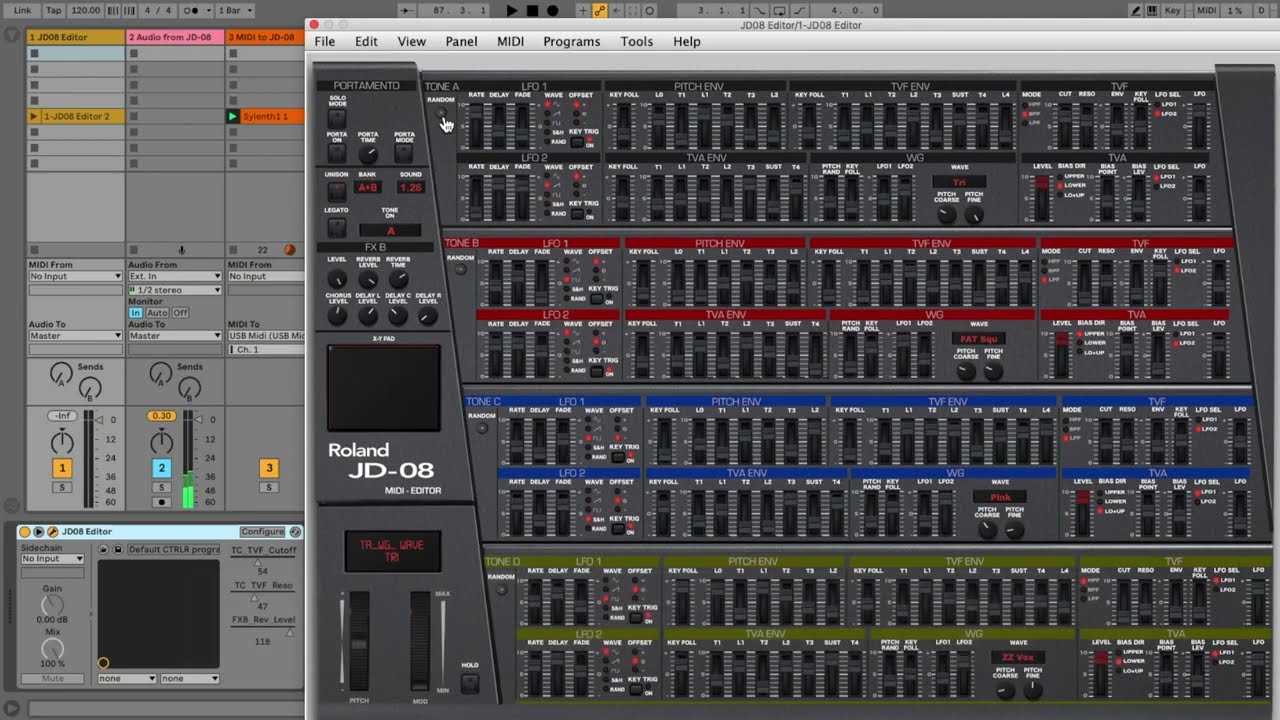Image resolution: width=1280 pixels, height=720 pixels.
Task: Turn the Porta Time knob
Action: pyautogui.click(x=368, y=154)
